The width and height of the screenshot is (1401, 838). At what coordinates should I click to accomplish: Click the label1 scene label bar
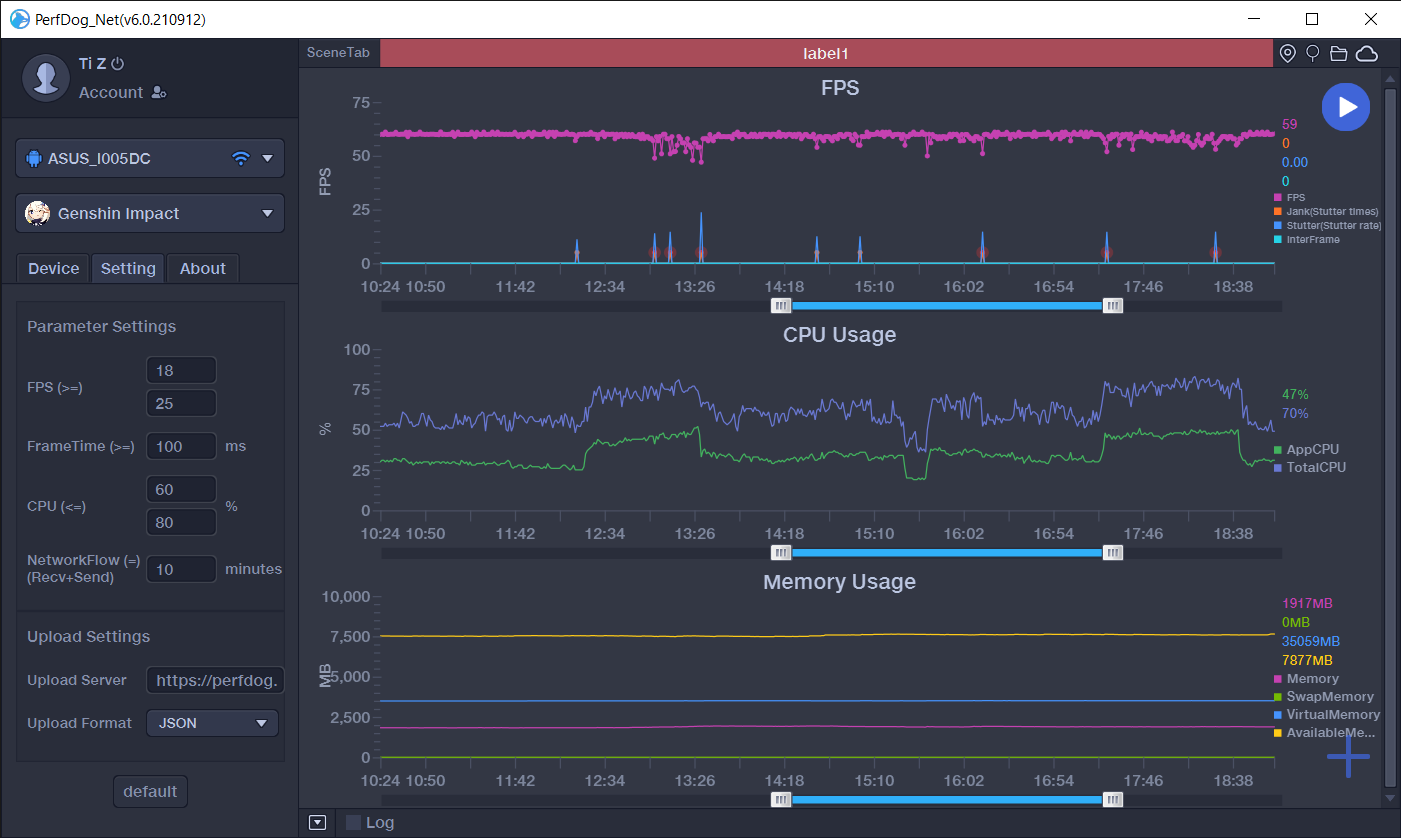[826, 54]
